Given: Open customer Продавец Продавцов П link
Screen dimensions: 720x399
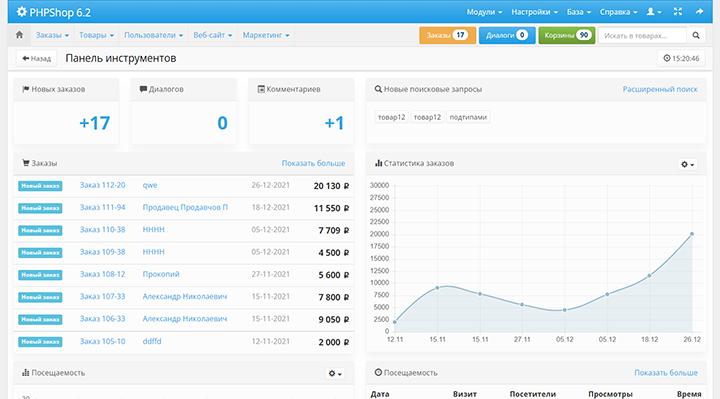Looking at the screenshot, I should pos(185,208).
